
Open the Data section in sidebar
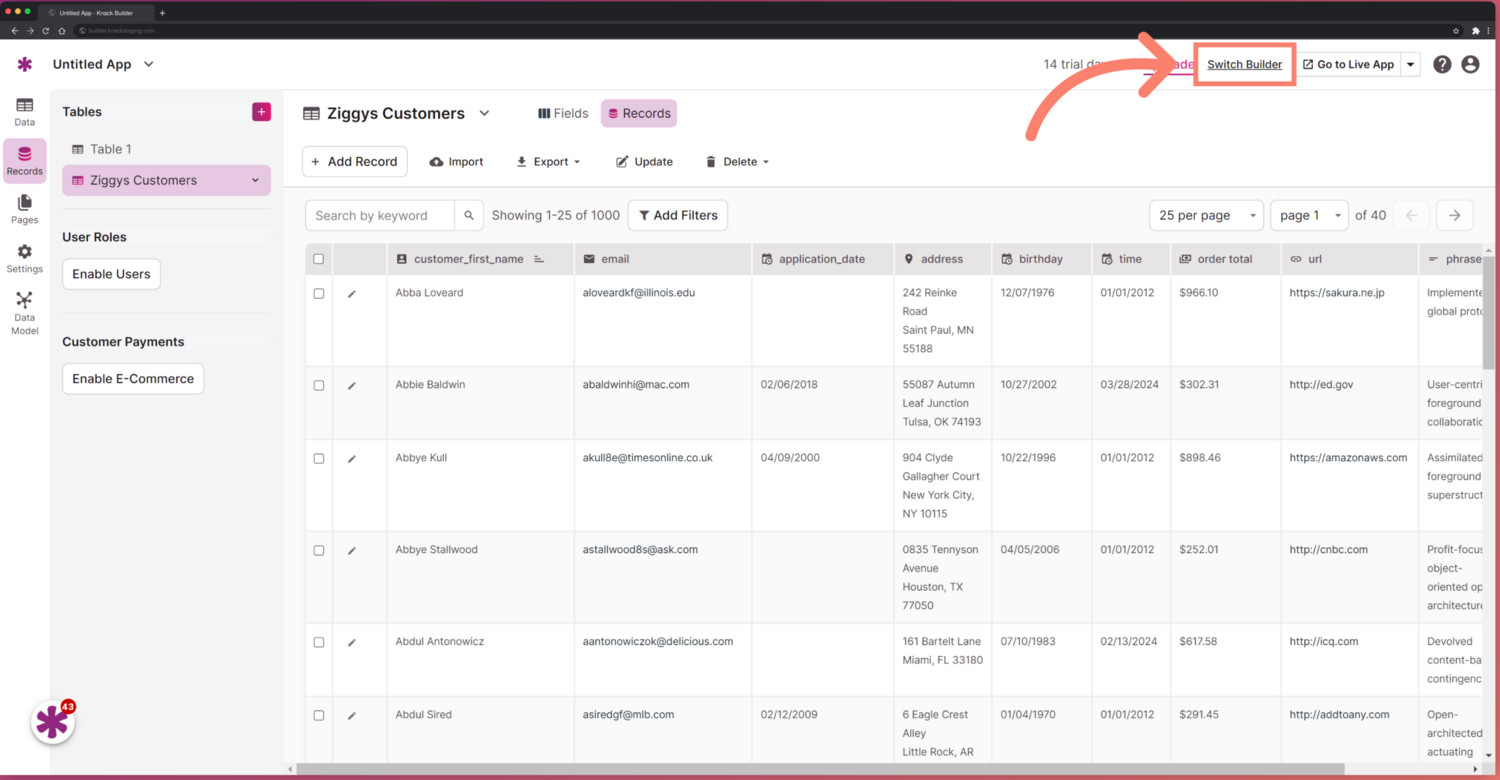[x=24, y=112]
